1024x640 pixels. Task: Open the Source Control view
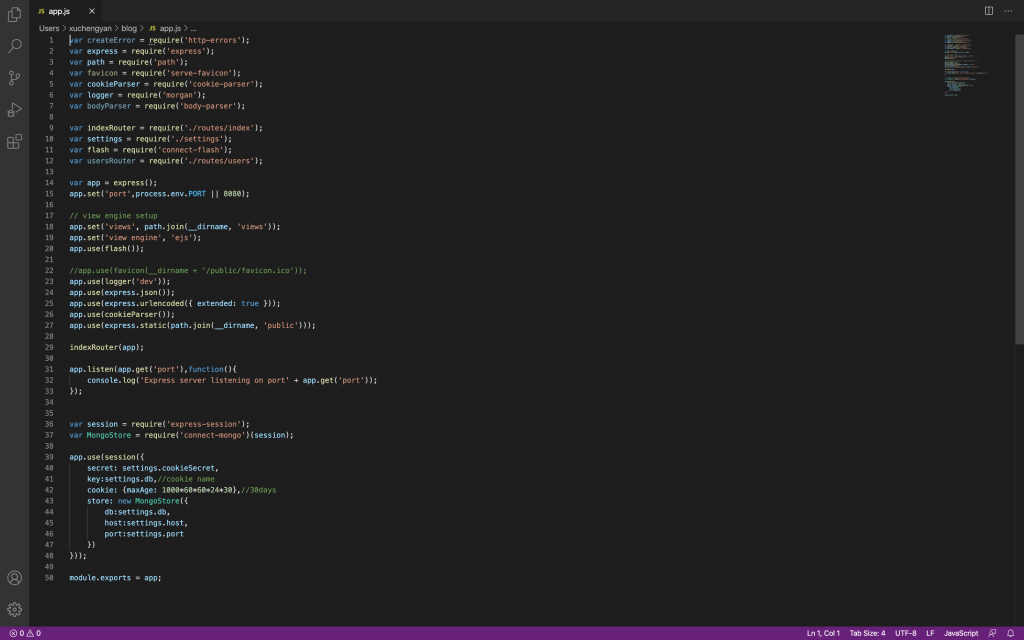point(14,78)
